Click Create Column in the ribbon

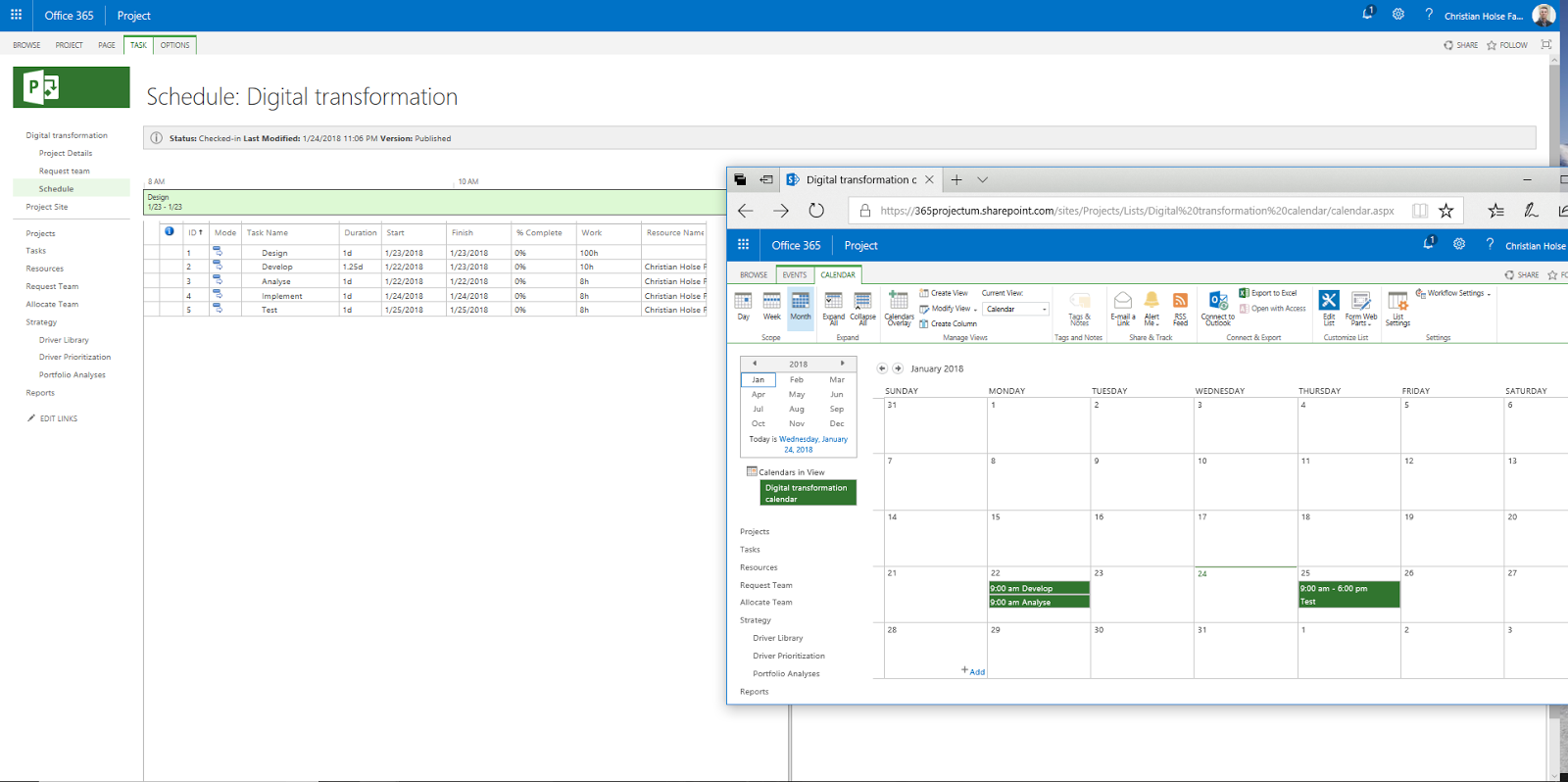948,323
